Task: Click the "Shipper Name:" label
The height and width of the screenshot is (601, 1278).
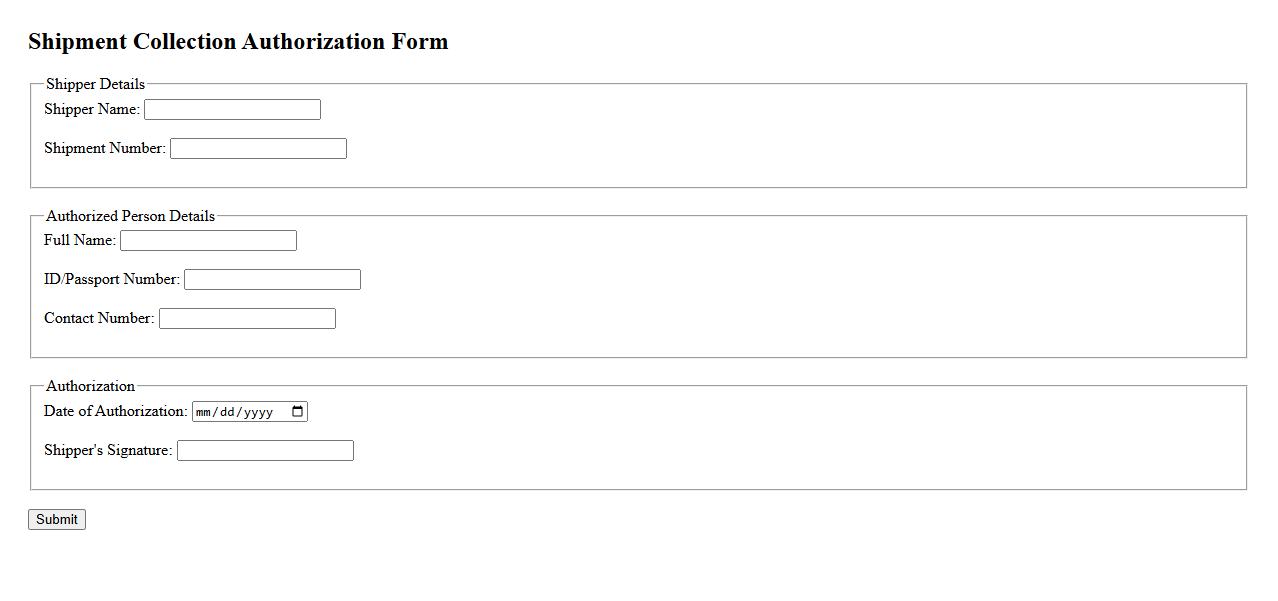Action: (92, 109)
